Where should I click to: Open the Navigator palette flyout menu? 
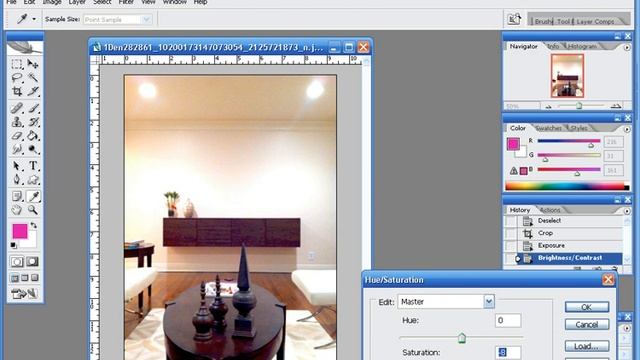click(x=627, y=47)
